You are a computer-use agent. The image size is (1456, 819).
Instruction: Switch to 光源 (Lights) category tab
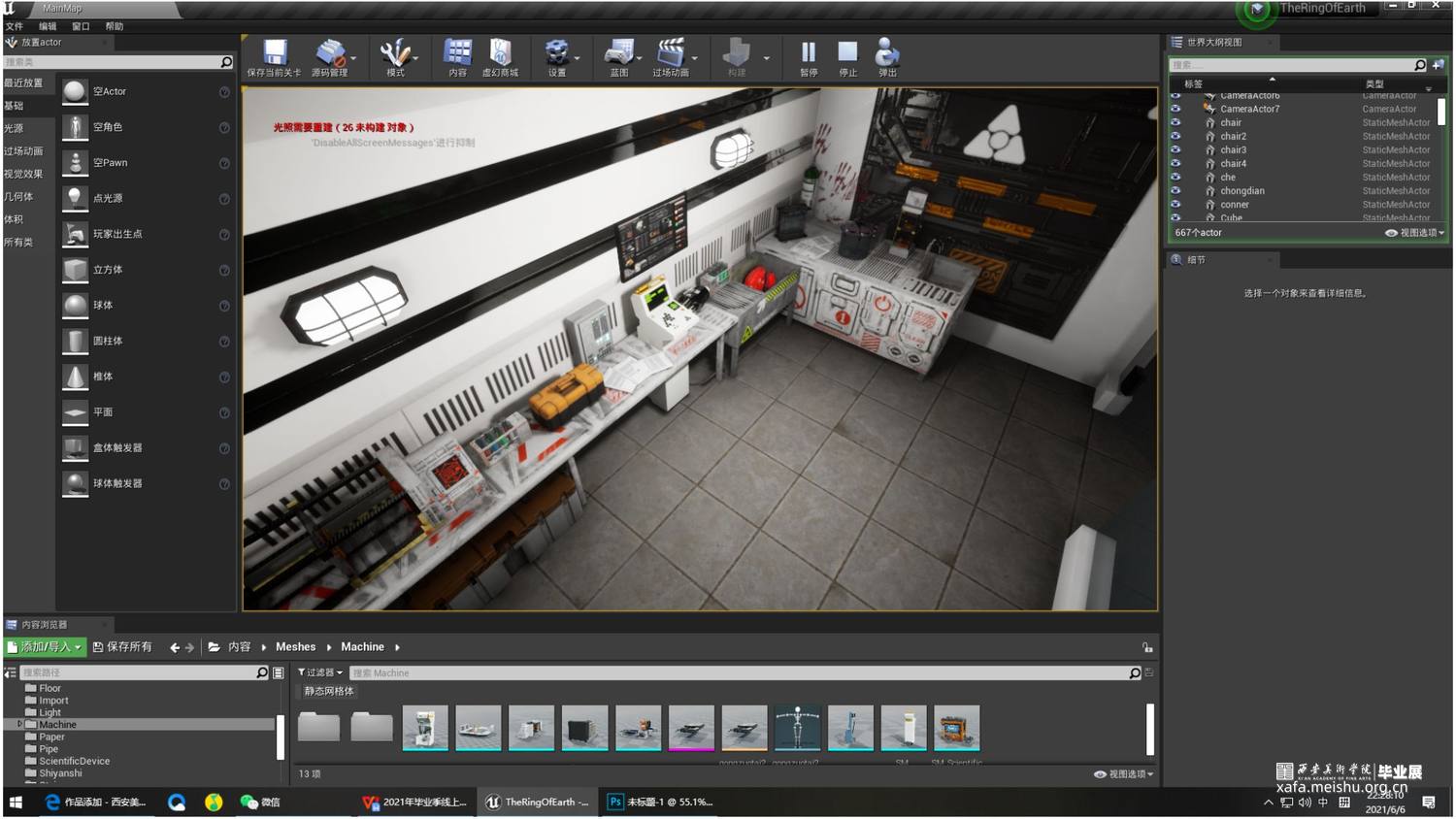point(14,128)
